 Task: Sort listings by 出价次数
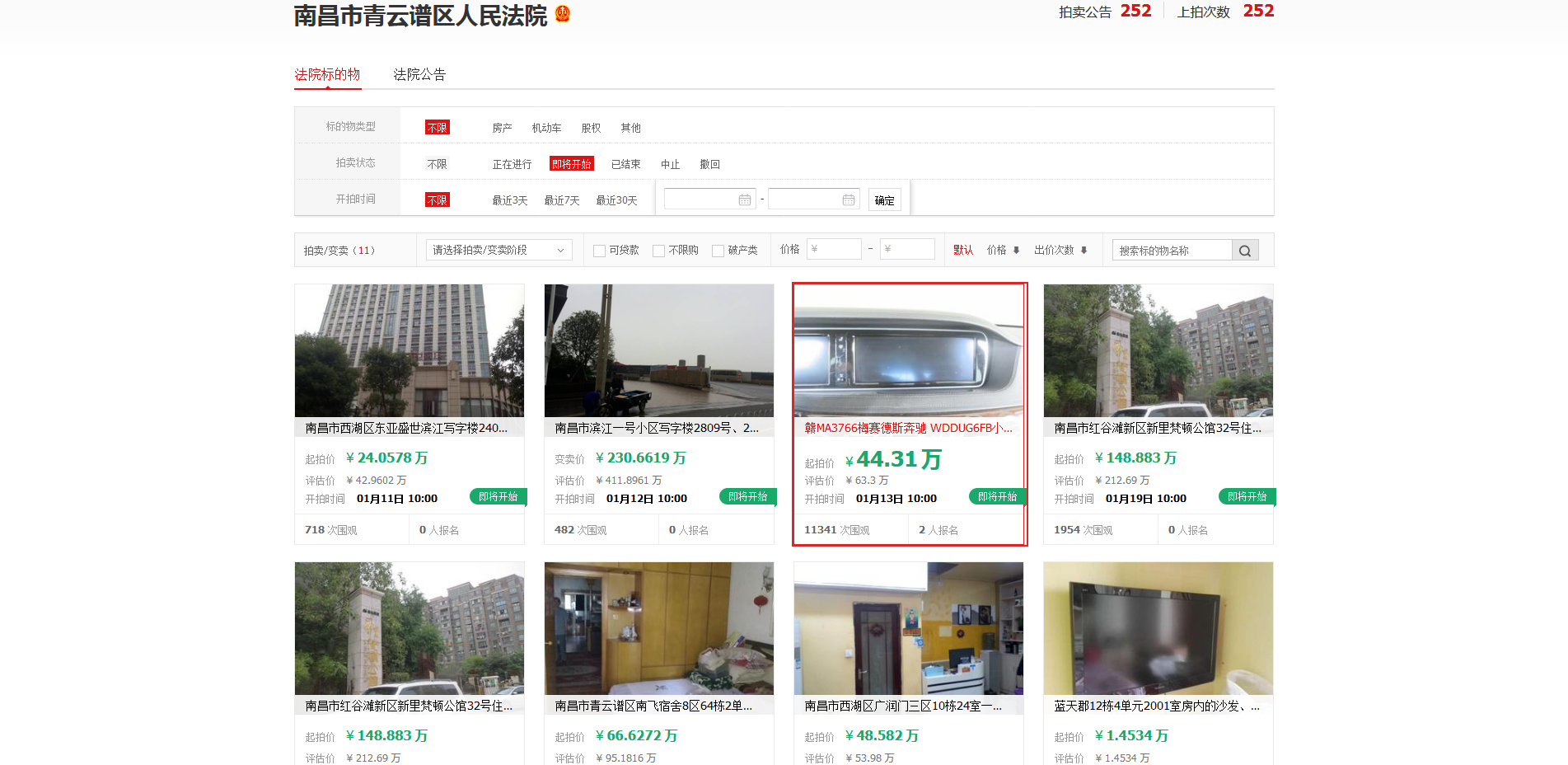(x=1054, y=251)
